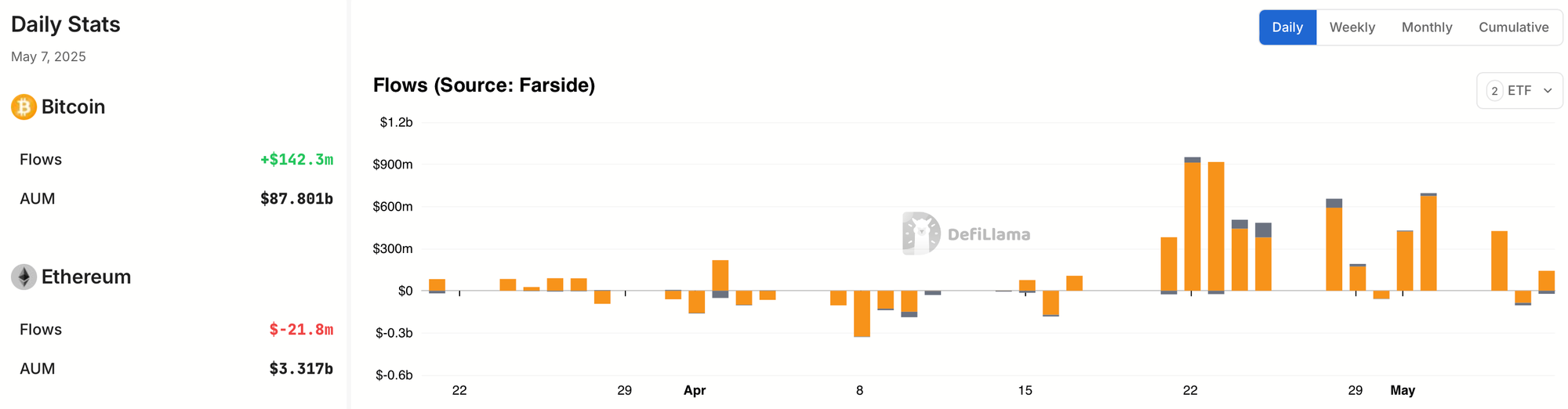Open the ETF selector dropdown
Viewport: 1568px width, 409px height.
pyautogui.click(x=1519, y=91)
